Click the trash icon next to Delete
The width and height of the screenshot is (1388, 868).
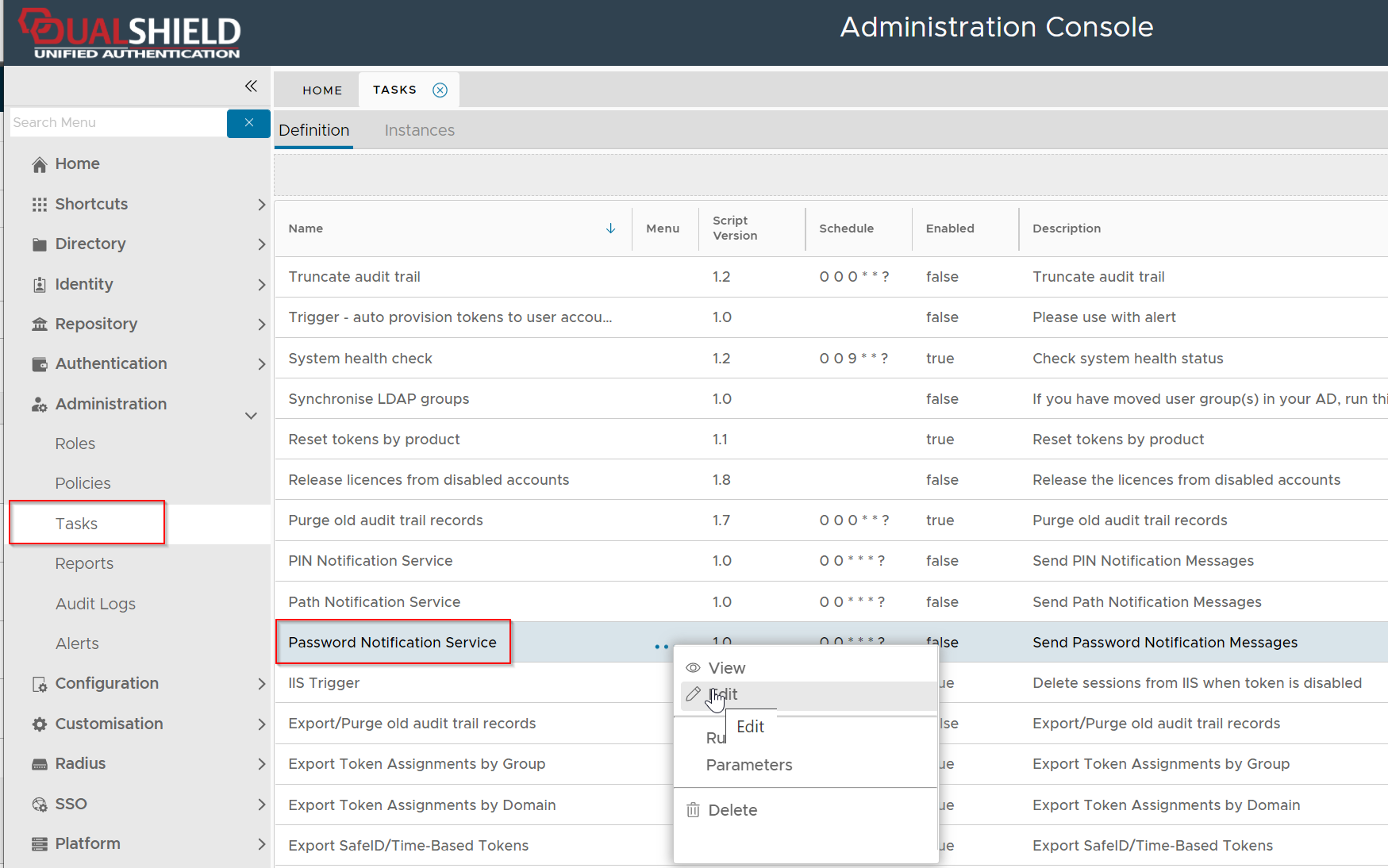pos(693,810)
